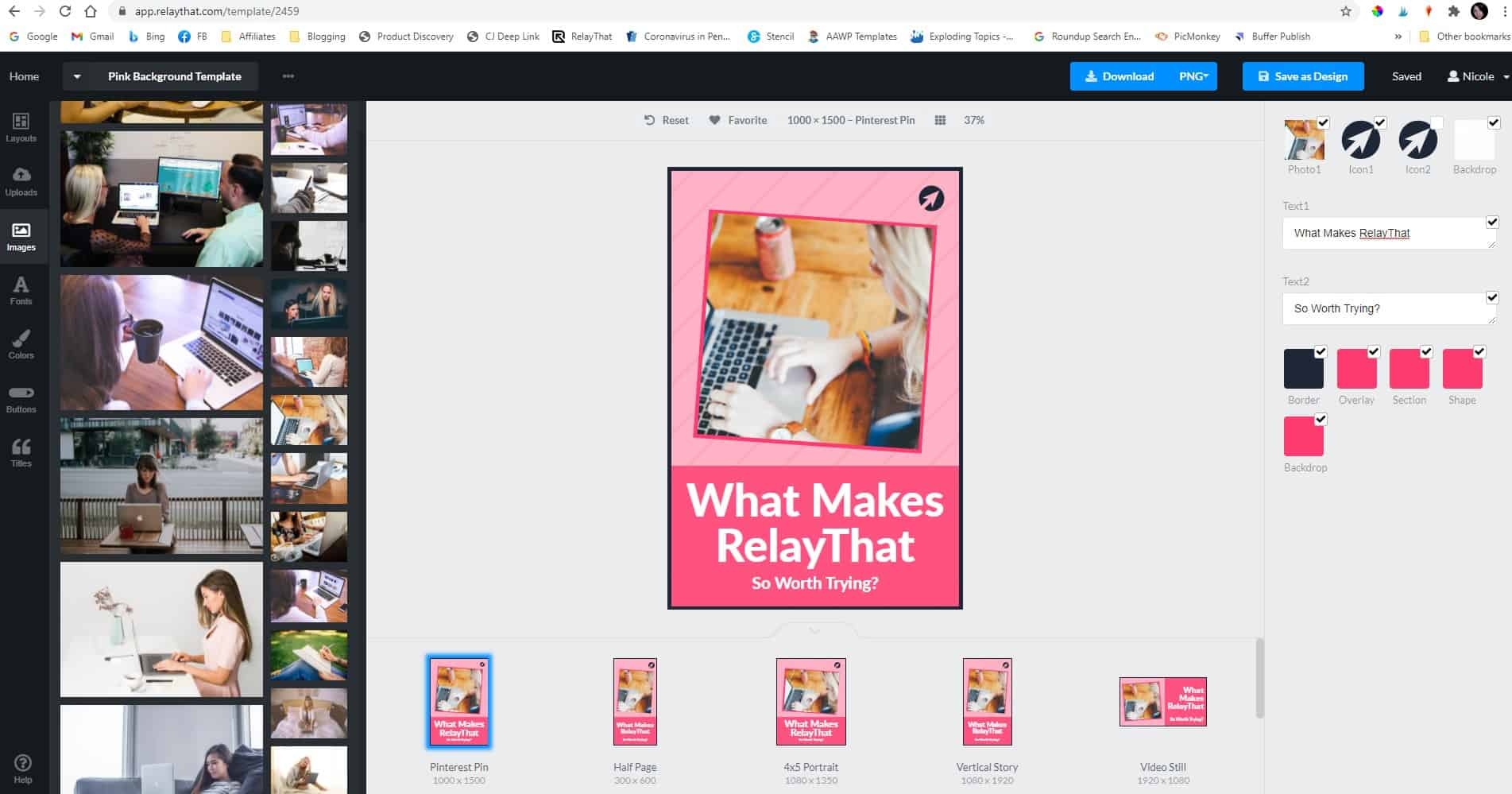This screenshot has width=1512, height=794.
Task: Select the 4x5 Portrait layout thumbnail
Action: click(810, 702)
